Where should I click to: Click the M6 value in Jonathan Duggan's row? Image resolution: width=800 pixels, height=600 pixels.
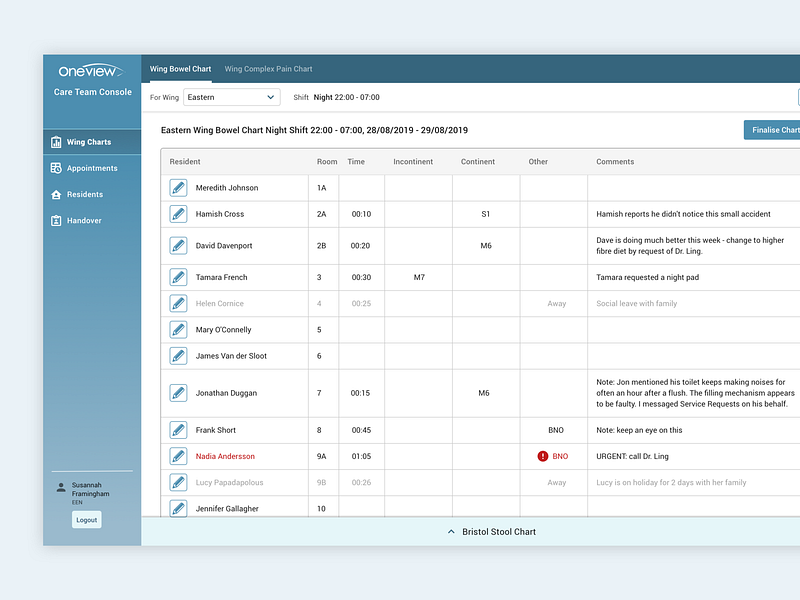click(484, 393)
